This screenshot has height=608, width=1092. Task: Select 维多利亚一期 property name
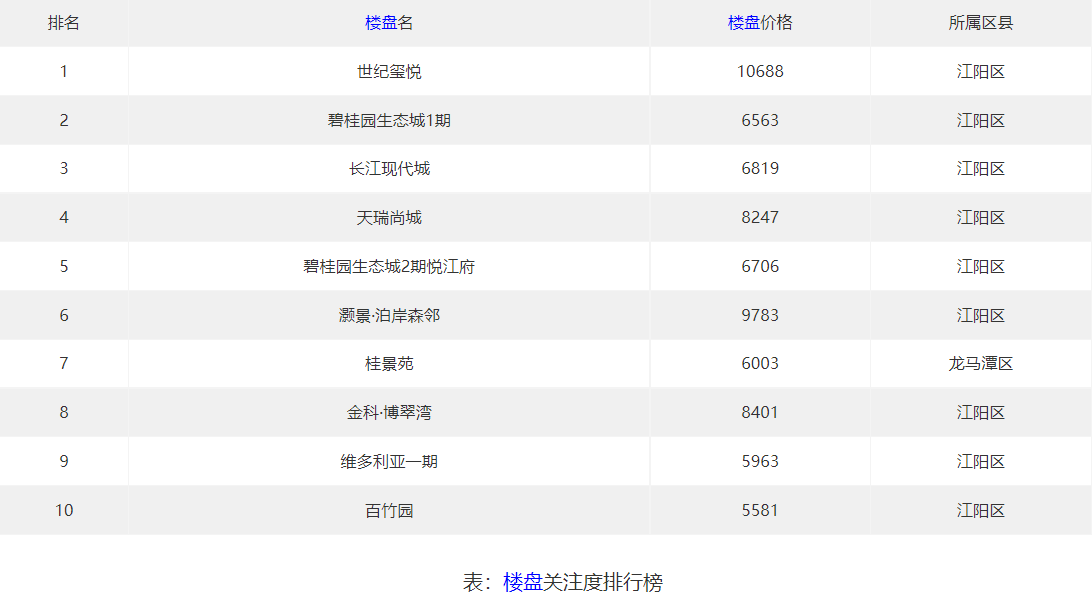(389, 462)
